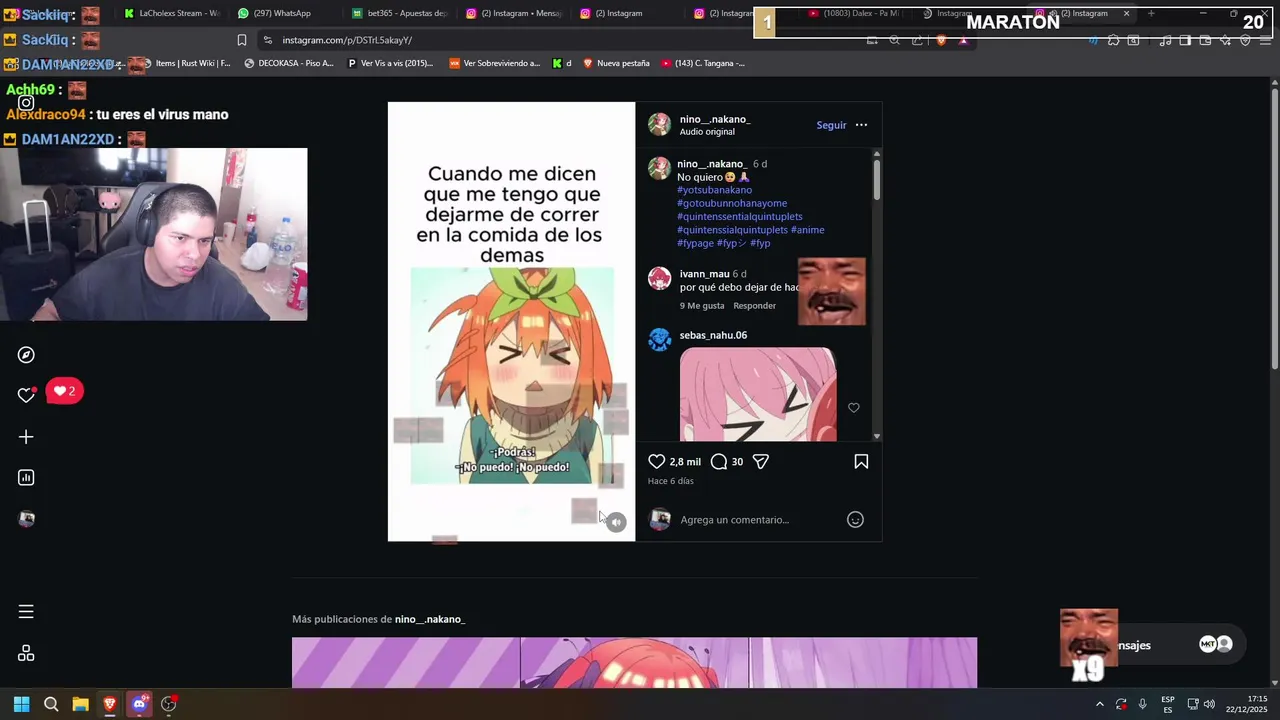This screenshot has width=1280, height=720.
Task: Show hidden tray icons chevron
Action: coord(1099,704)
